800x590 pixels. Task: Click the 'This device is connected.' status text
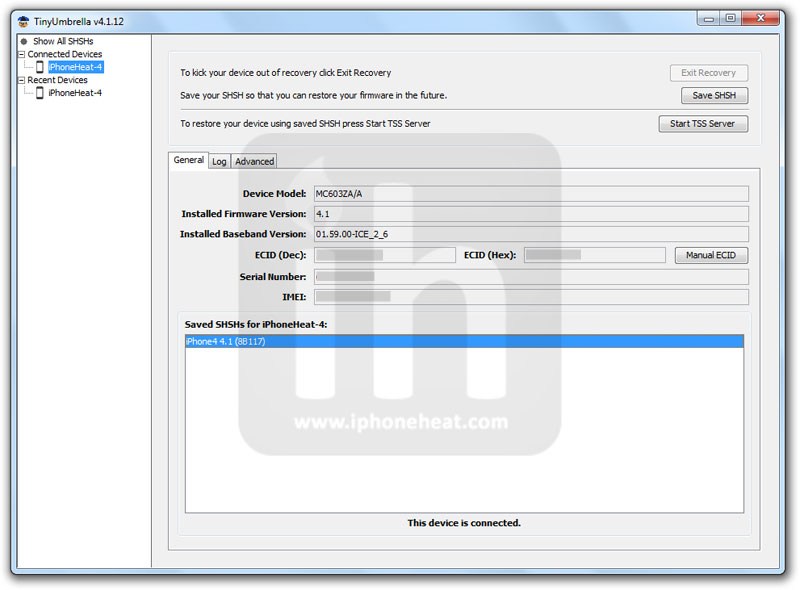pos(464,523)
